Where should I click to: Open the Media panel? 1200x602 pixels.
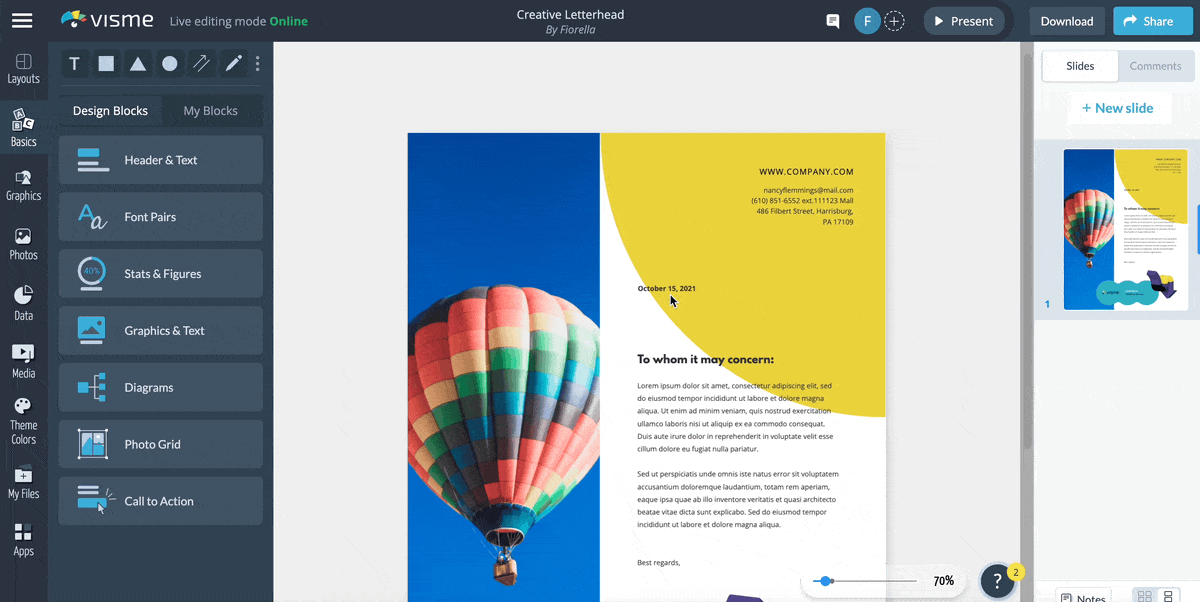pos(24,359)
